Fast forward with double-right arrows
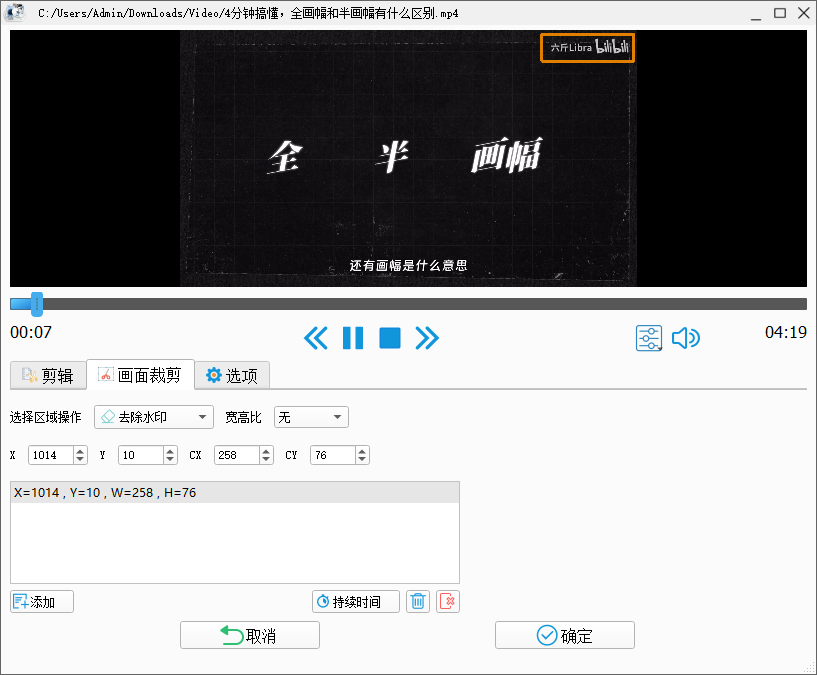This screenshot has height=675, width=817. coord(427,338)
